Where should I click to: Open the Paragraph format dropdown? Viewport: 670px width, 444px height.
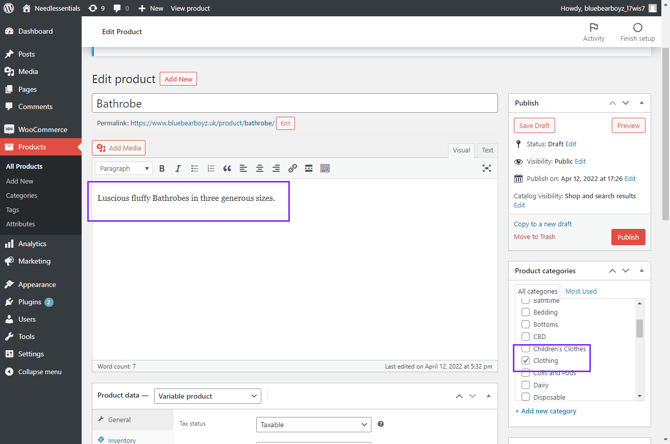coord(124,169)
